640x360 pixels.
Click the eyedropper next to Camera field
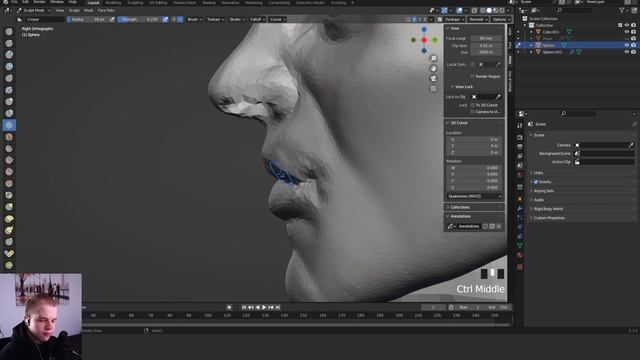pyautogui.click(x=631, y=145)
